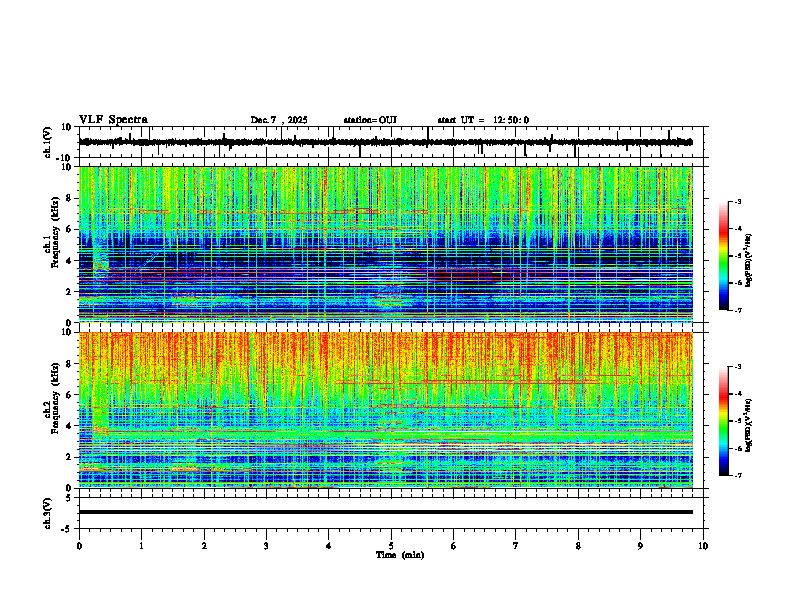Click the "0" tick on the time axis
This screenshot has width=792, height=612.
(x=79, y=546)
